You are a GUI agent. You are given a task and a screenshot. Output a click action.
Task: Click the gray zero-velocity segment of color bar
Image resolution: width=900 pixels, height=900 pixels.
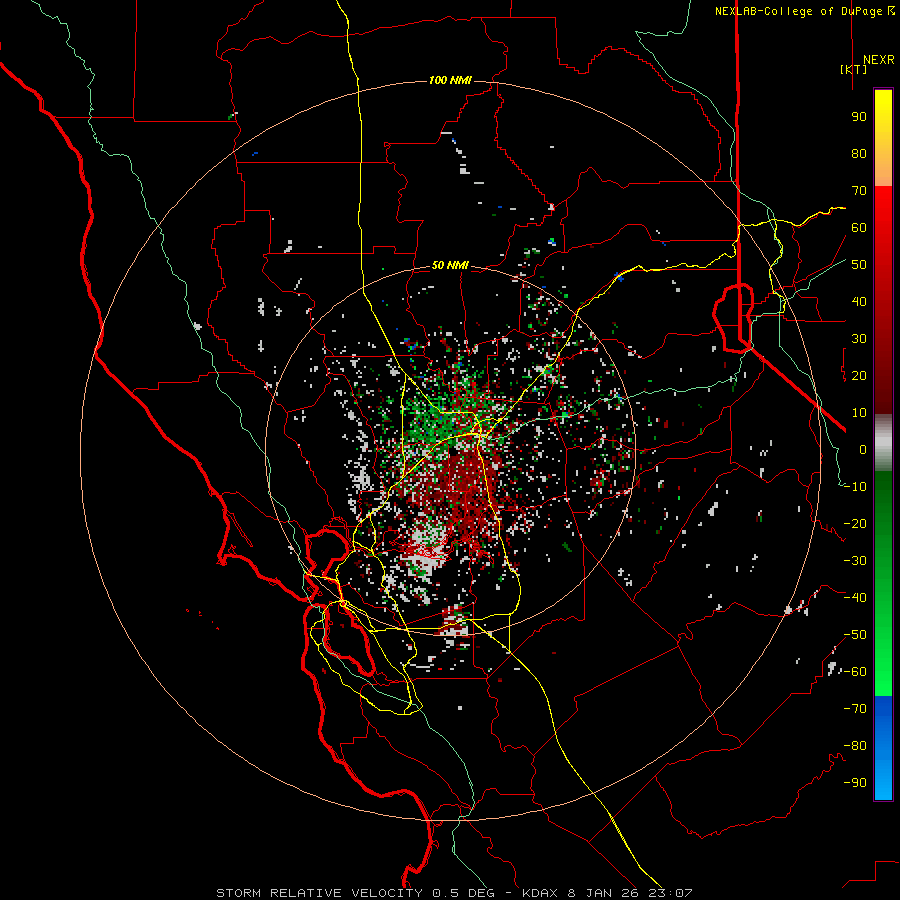(x=883, y=443)
